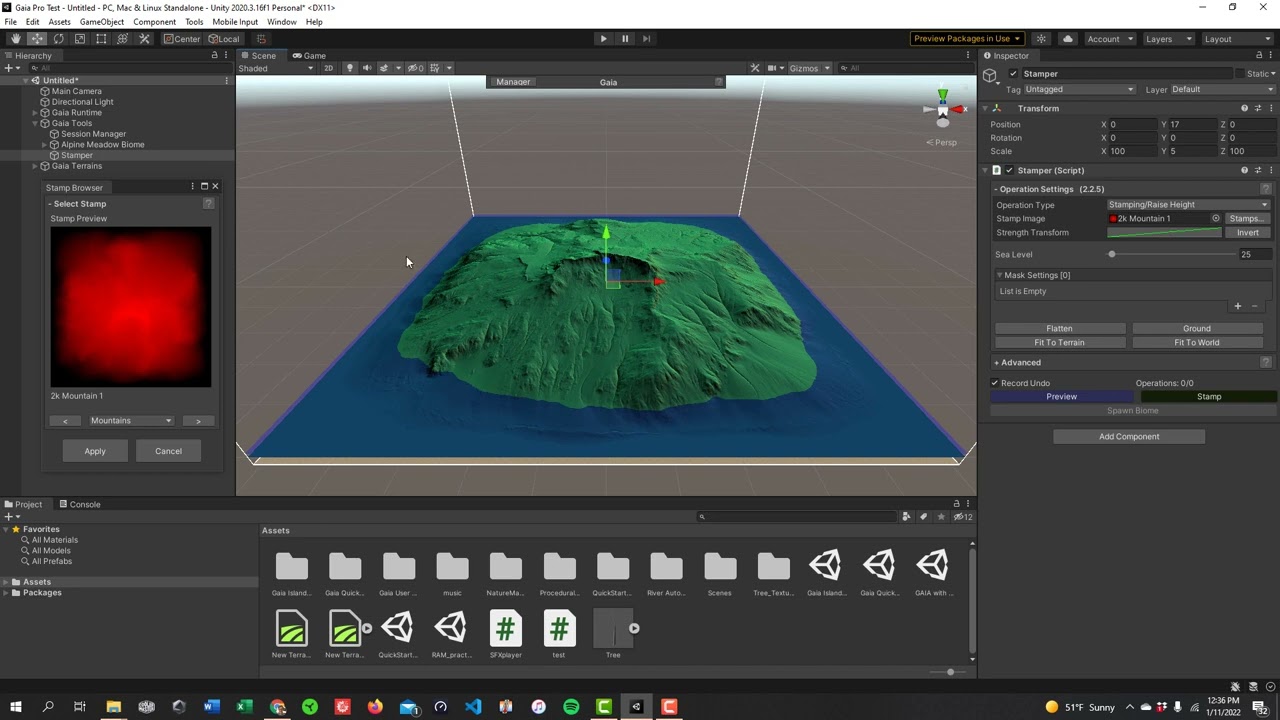Screen dimensions: 1280x720
Task: Click the Flatten button
Action: [1059, 329]
